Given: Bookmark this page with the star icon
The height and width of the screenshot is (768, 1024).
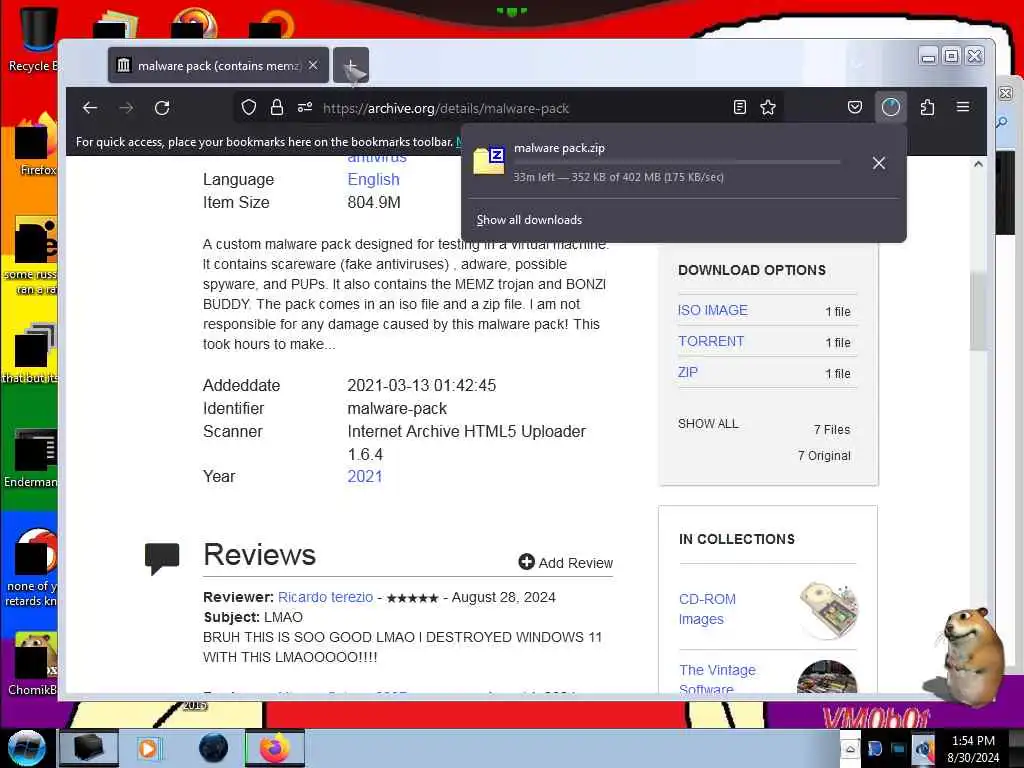Looking at the screenshot, I should point(768,107).
